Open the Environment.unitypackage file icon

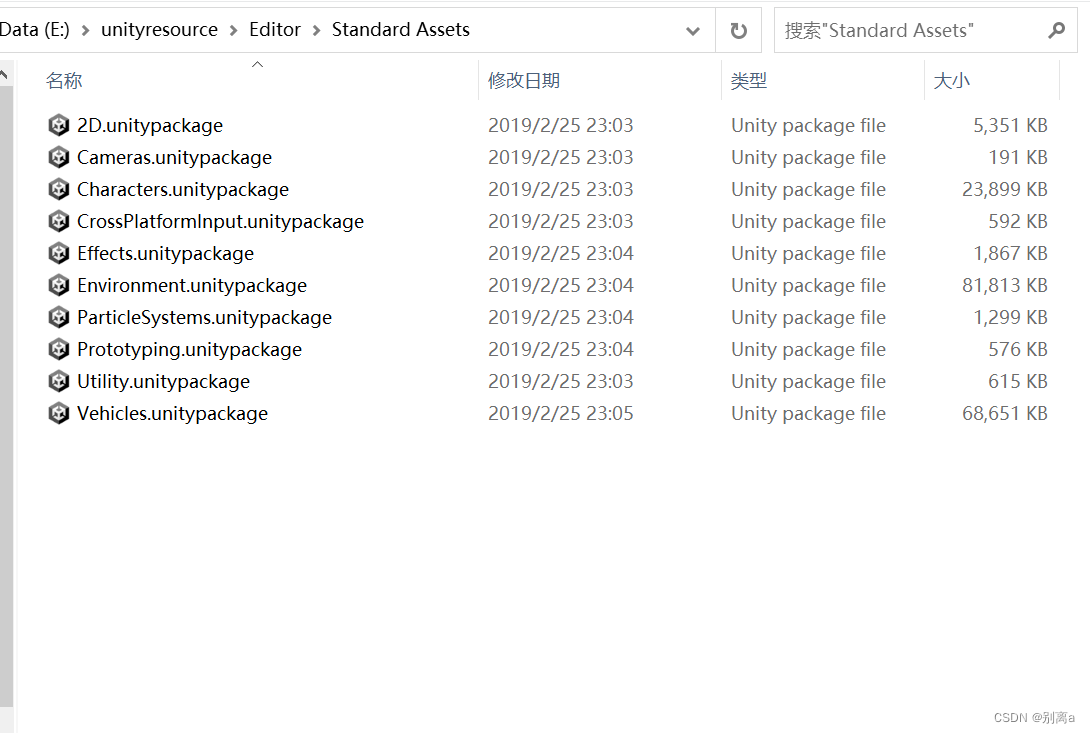point(58,285)
